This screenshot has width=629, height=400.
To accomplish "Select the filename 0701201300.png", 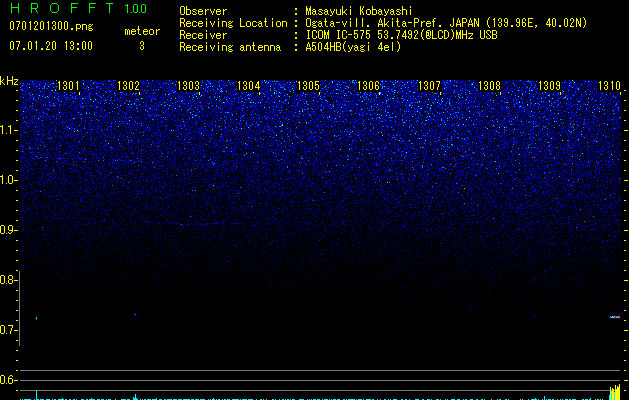I will (51, 27).
